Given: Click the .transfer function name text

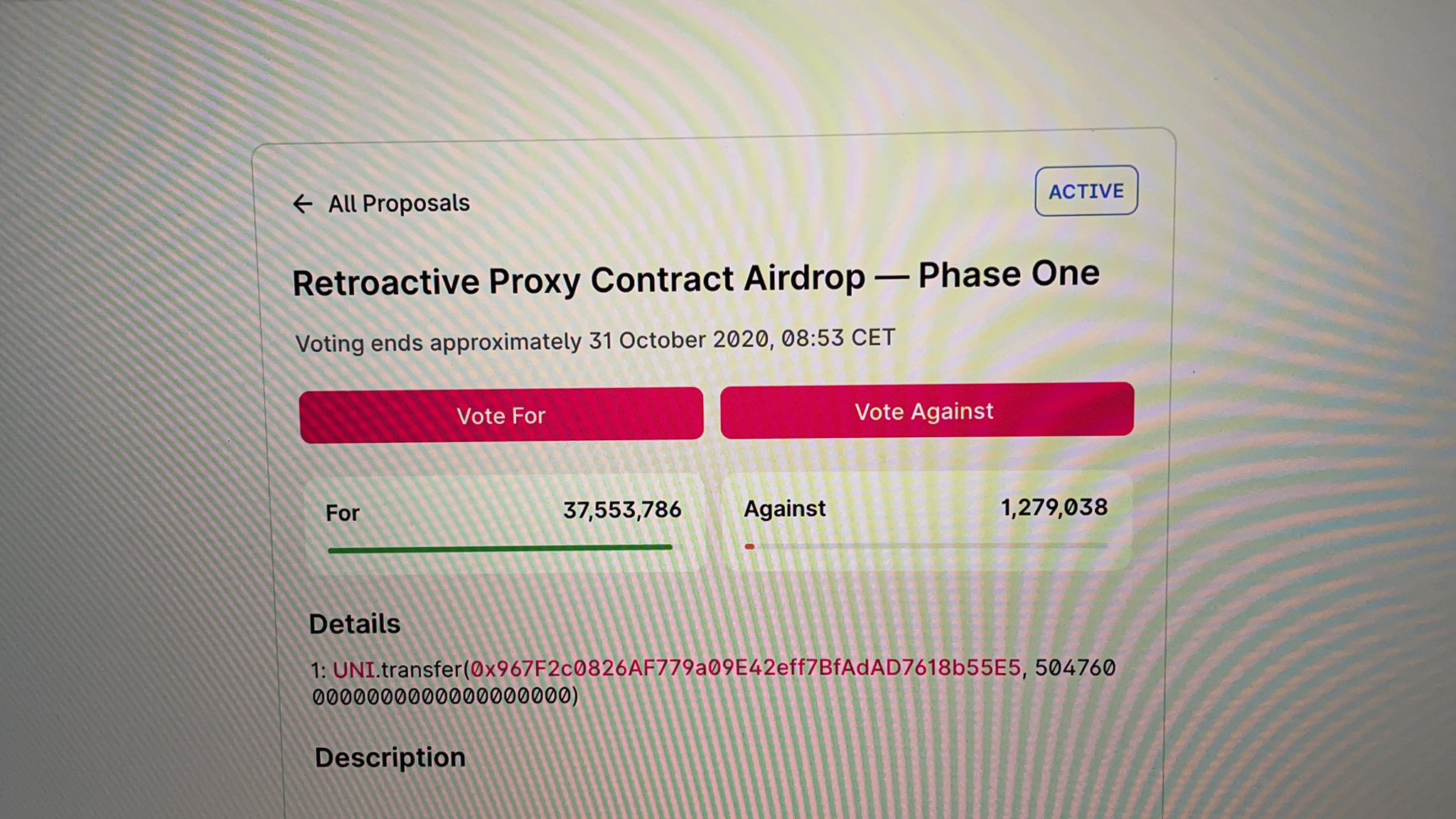Looking at the screenshot, I should coord(419,670).
